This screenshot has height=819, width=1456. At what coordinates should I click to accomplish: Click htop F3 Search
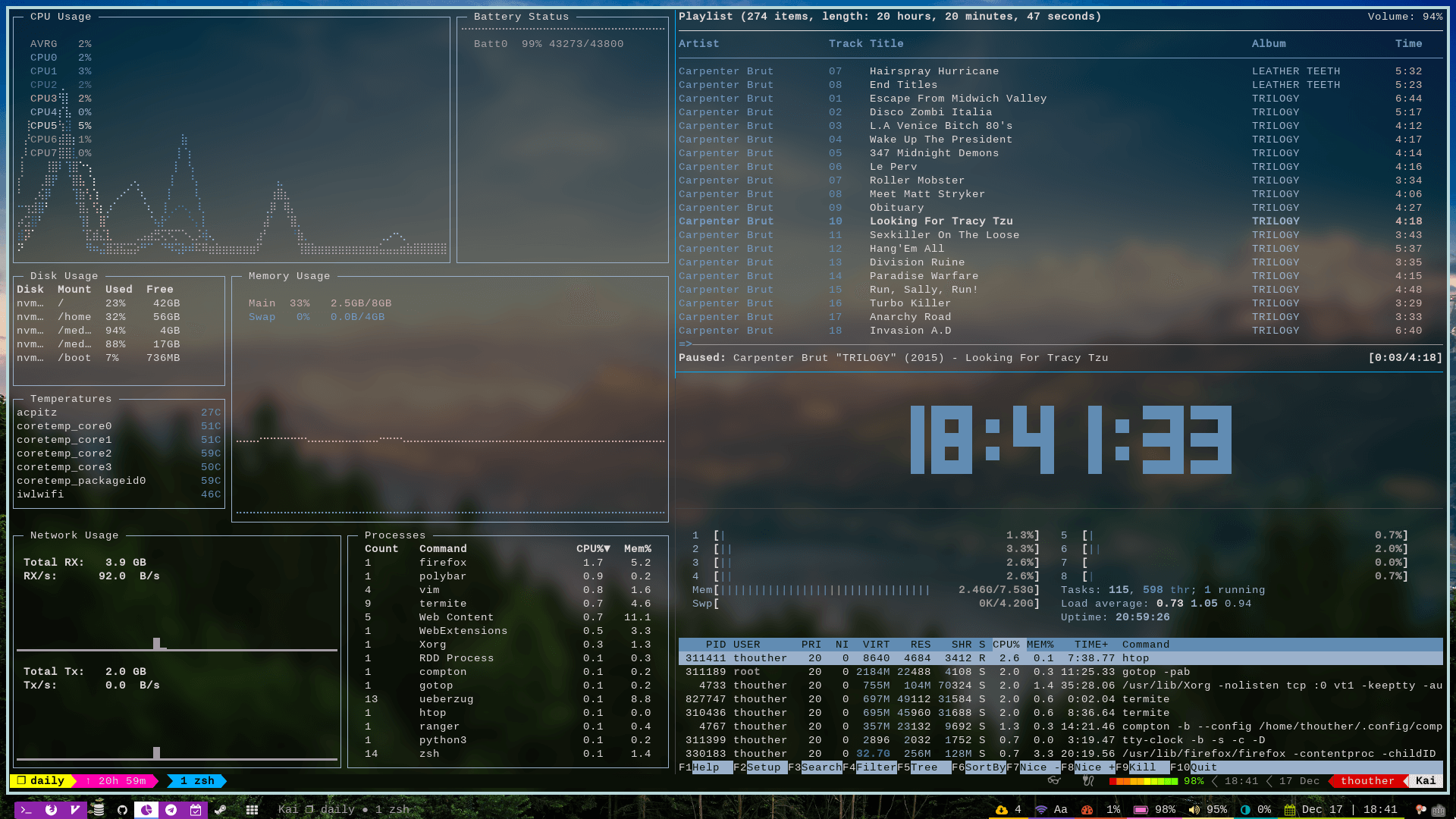[x=814, y=767]
